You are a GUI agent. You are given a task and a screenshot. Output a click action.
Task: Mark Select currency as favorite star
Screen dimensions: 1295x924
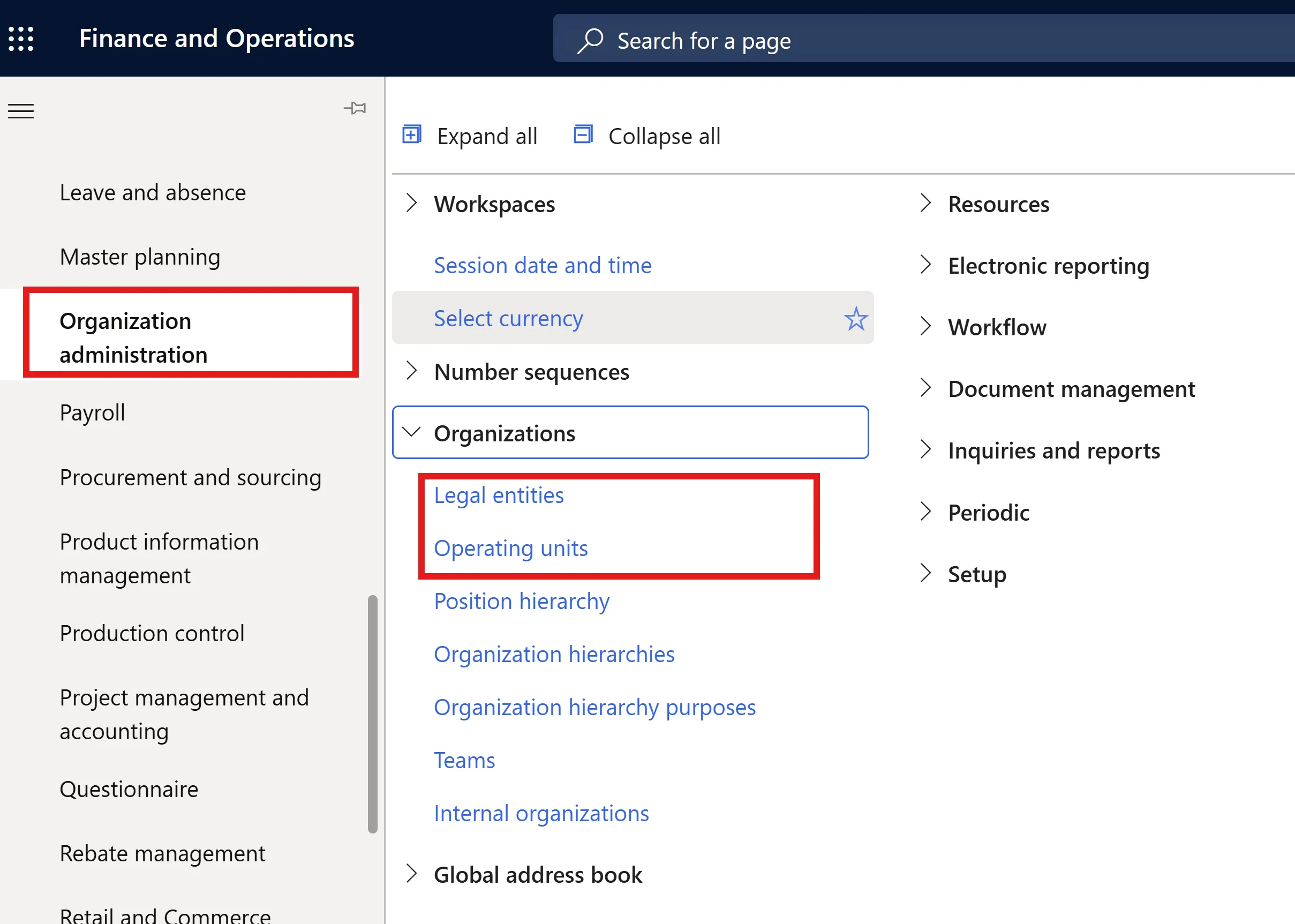(x=855, y=318)
